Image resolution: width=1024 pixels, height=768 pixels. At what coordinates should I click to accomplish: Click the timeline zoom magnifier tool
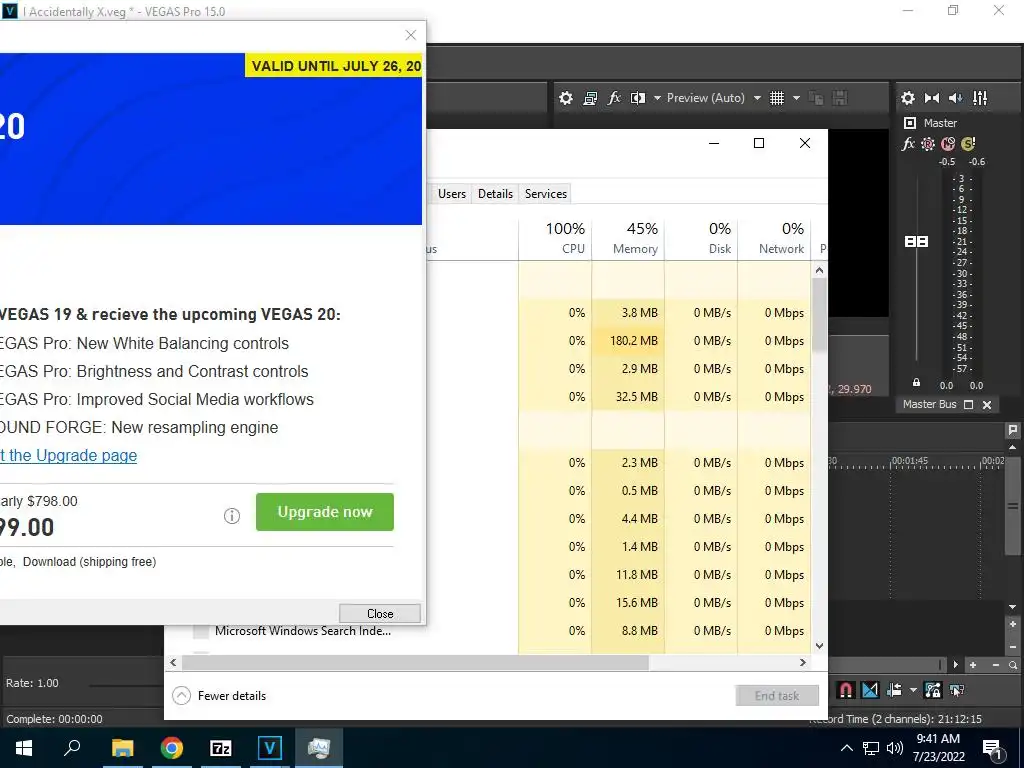tap(1013, 665)
